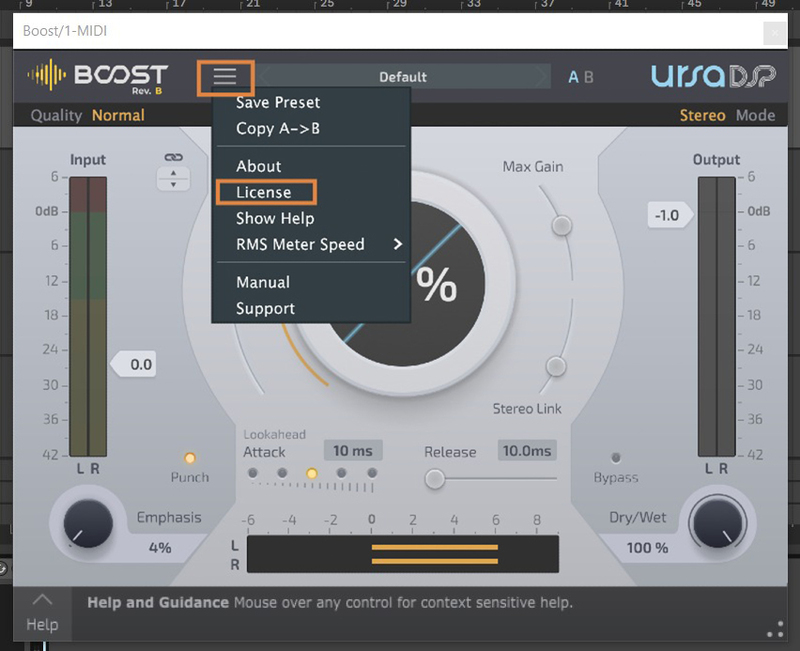The image size is (800, 651).
Task: Switch to preset slot B
Action: pyautogui.click(x=589, y=77)
